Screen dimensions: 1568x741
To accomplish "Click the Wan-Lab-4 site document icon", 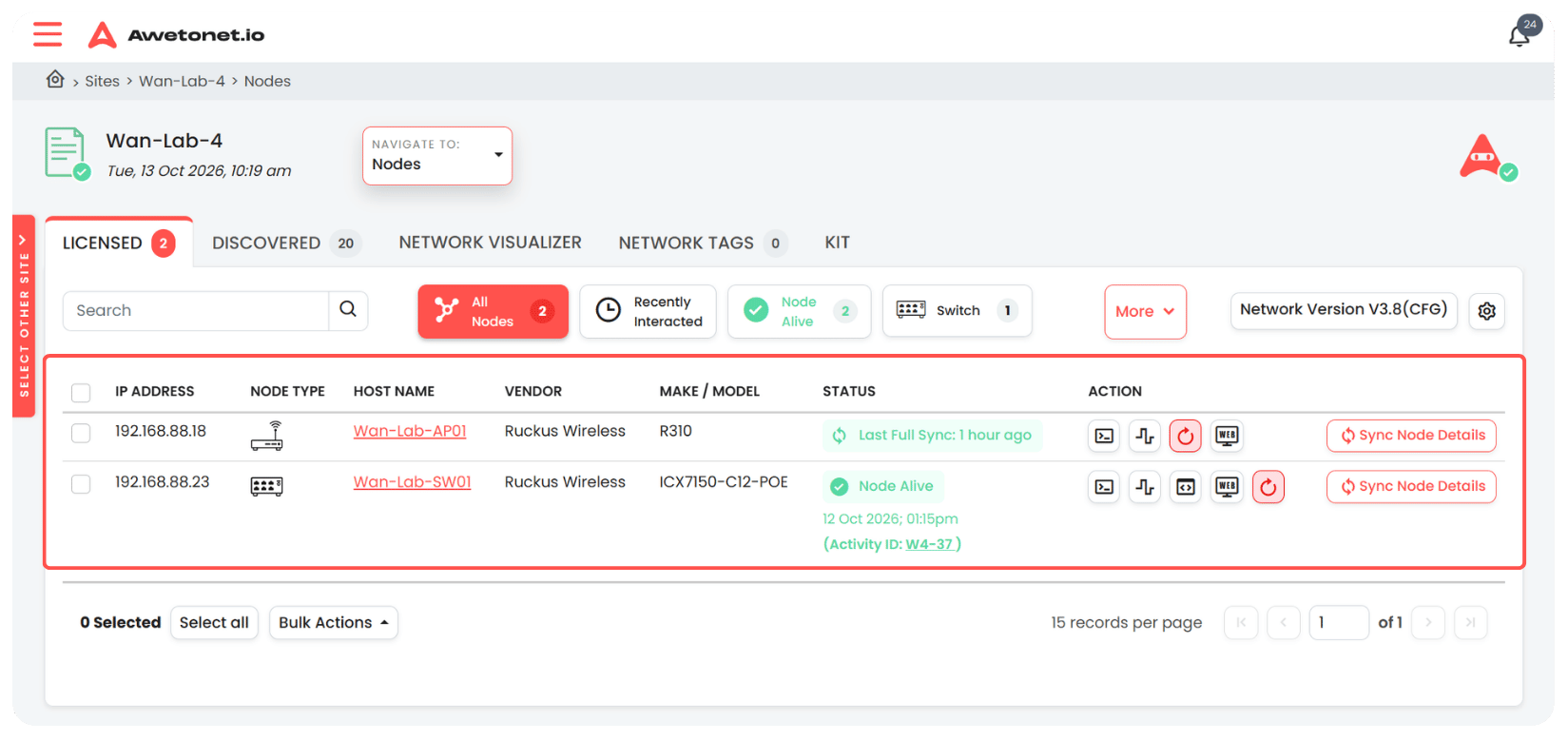I will pyautogui.click(x=67, y=153).
